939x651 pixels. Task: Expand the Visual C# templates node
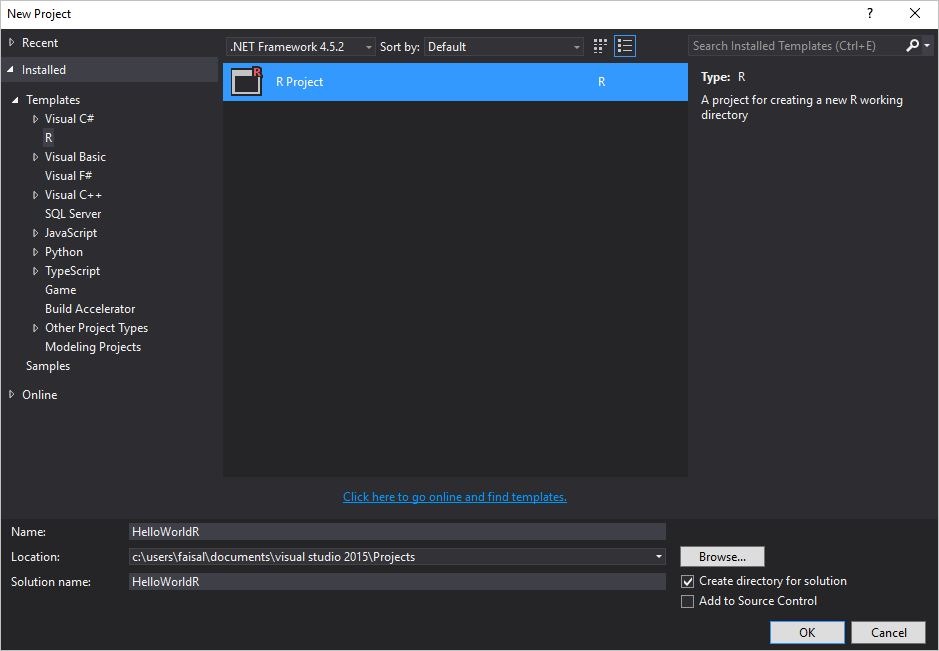36,119
